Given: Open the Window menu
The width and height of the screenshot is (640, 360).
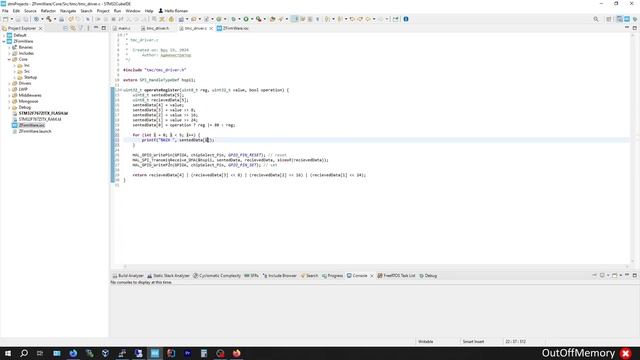Looking at the screenshot, I should (x=133, y=11).
